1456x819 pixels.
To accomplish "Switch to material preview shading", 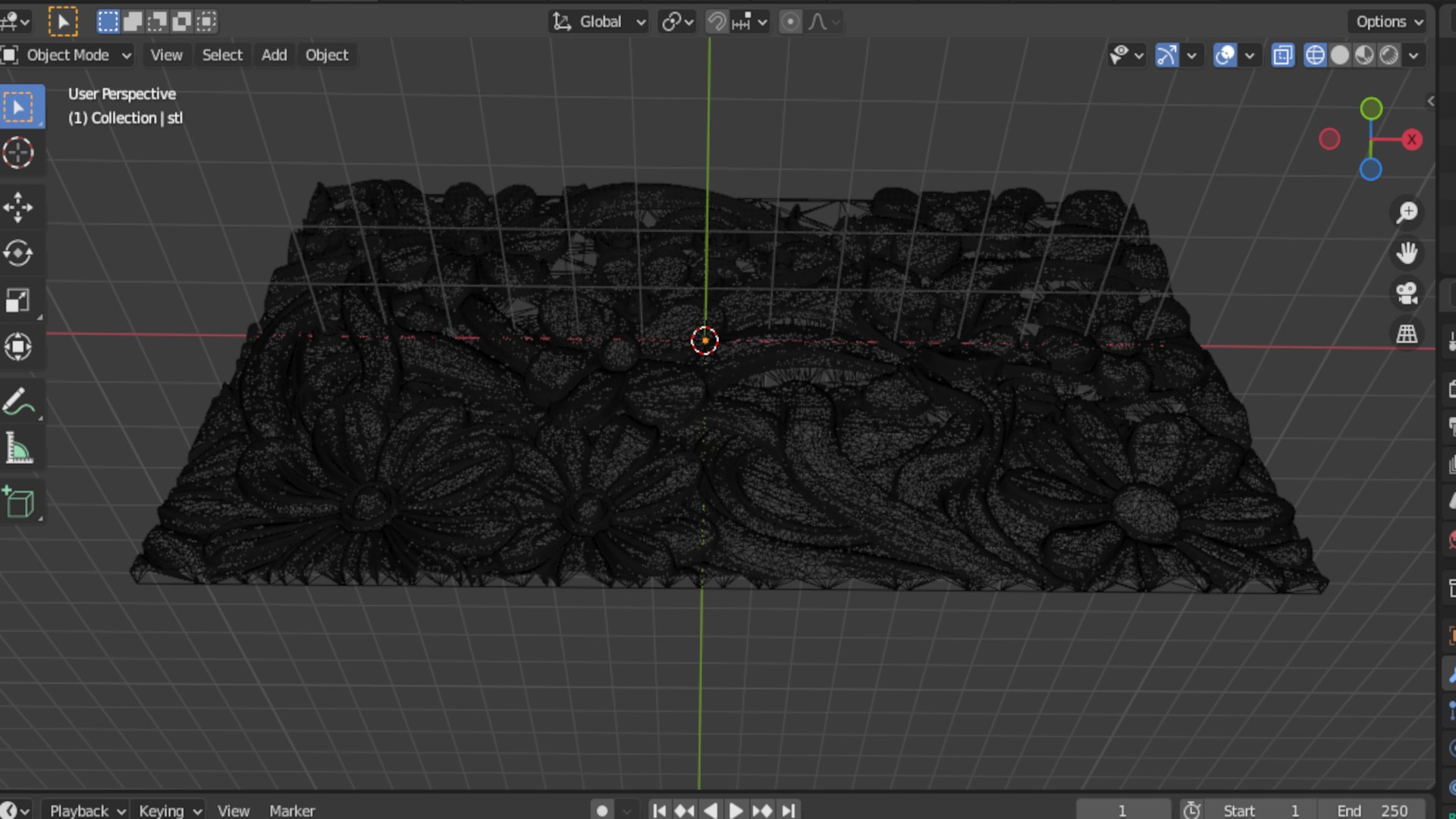I will (x=1364, y=55).
